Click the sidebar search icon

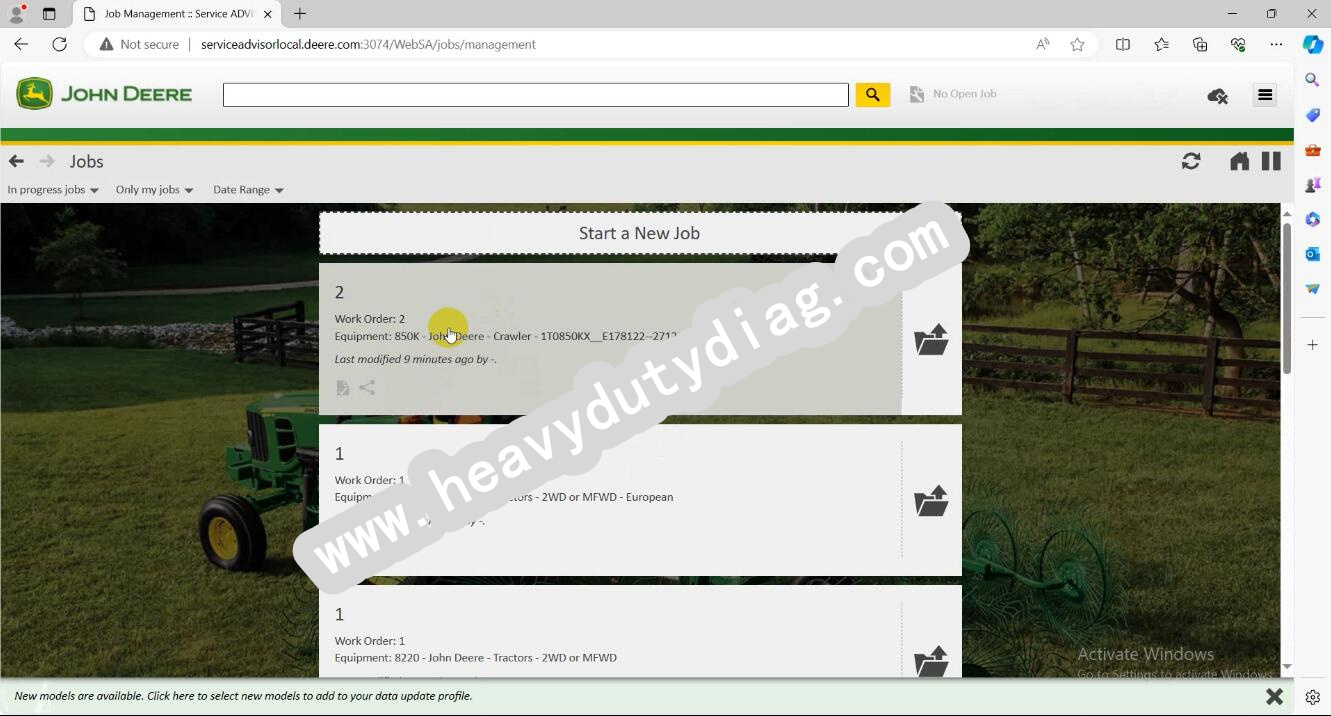coord(1313,80)
